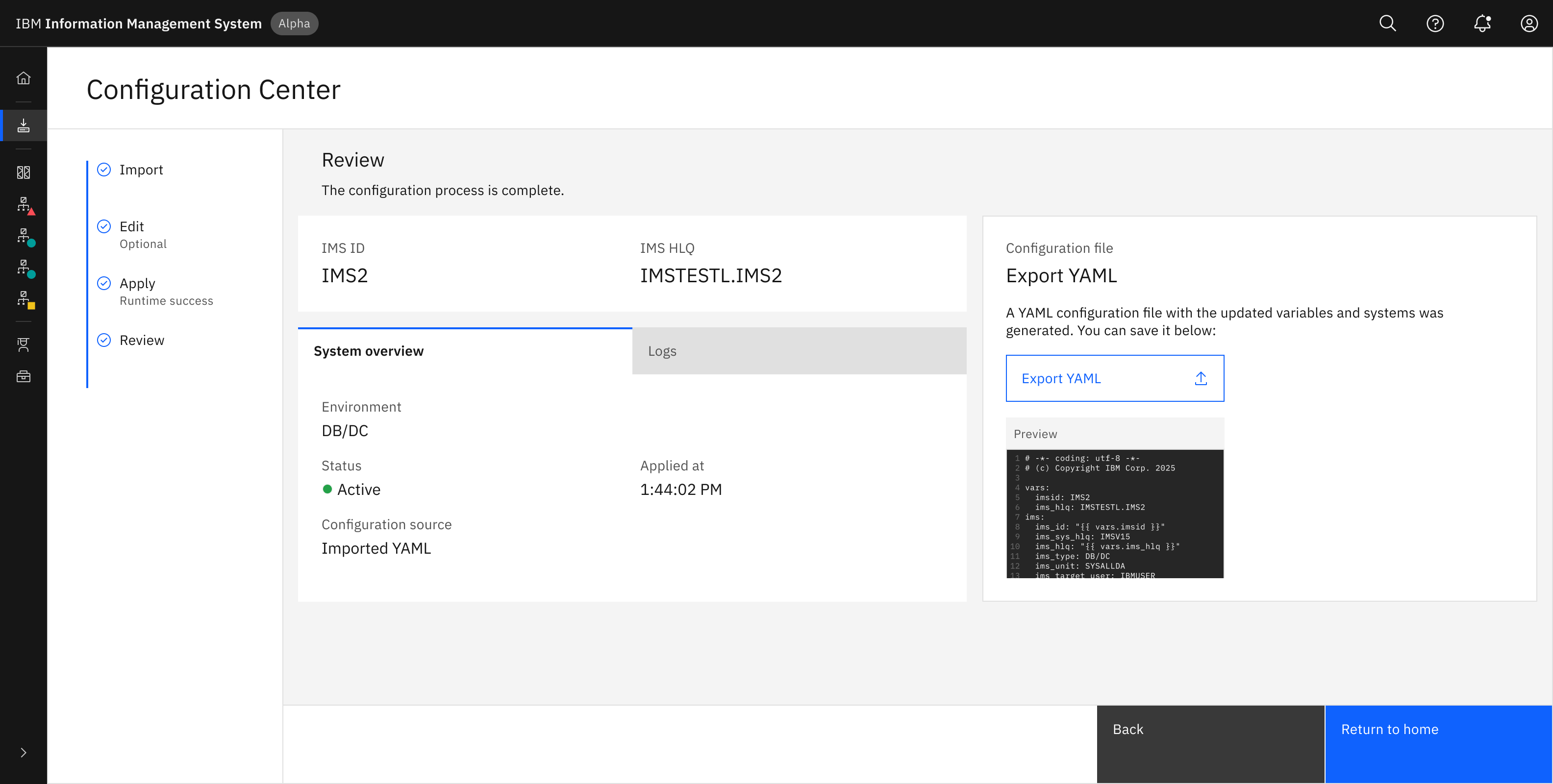
Task: Open the notifications bell icon
Action: click(x=1482, y=24)
